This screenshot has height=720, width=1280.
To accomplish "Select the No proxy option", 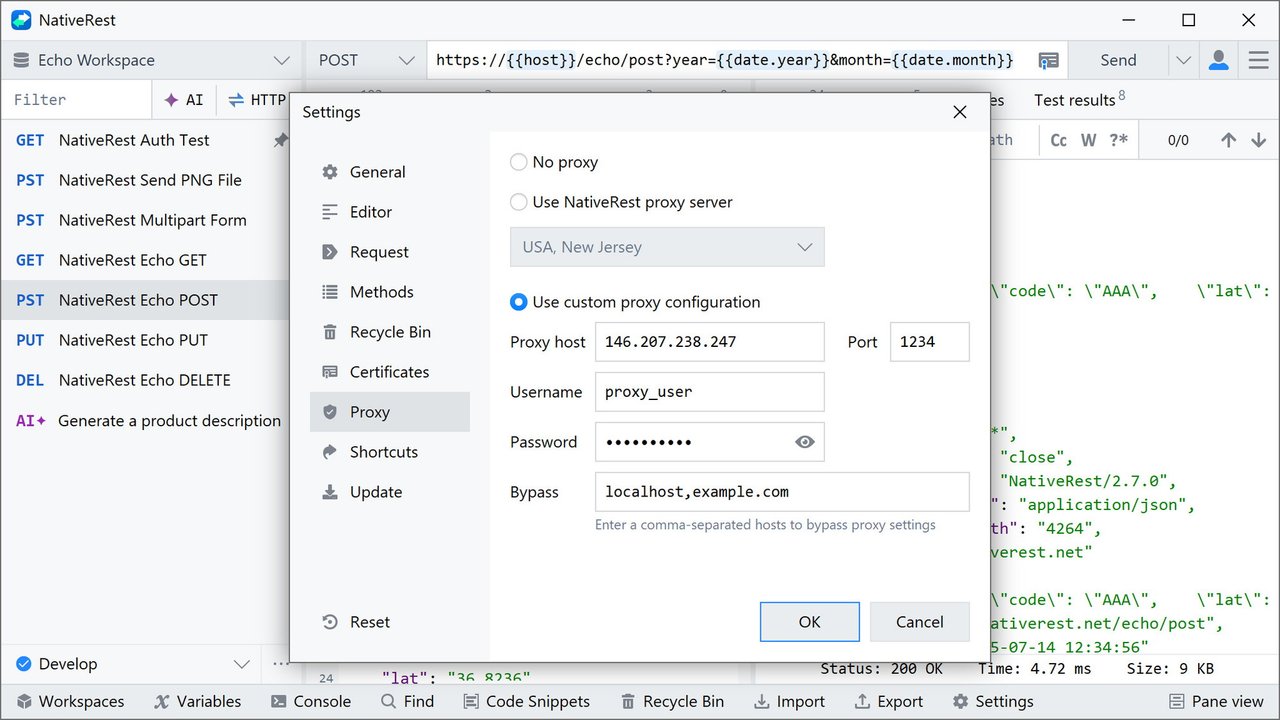I will coord(519,162).
